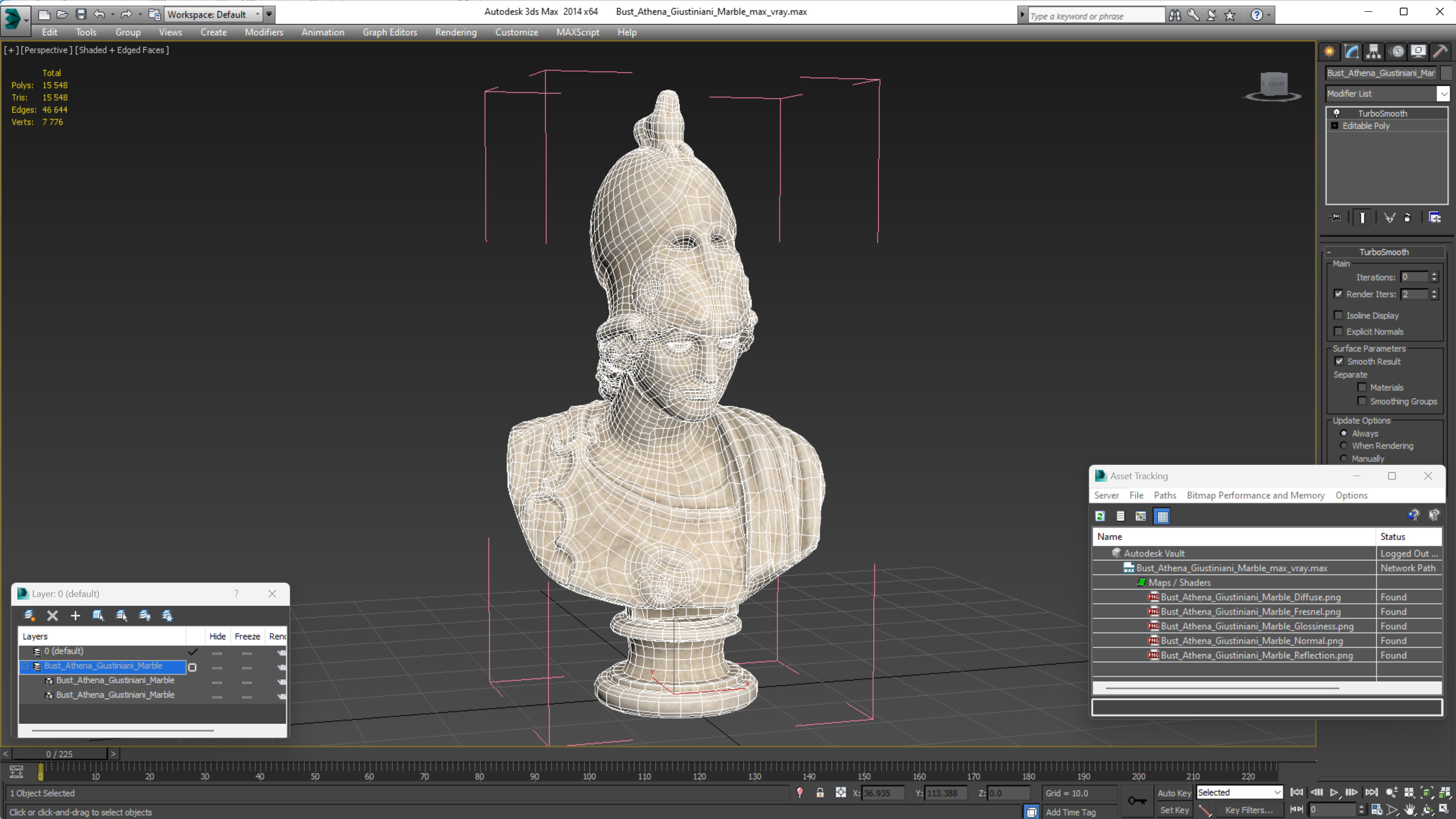Viewport: 1456px width, 819px height.
Task: Toggle Selection Lock padlock icon
Action: click(820, 792)
